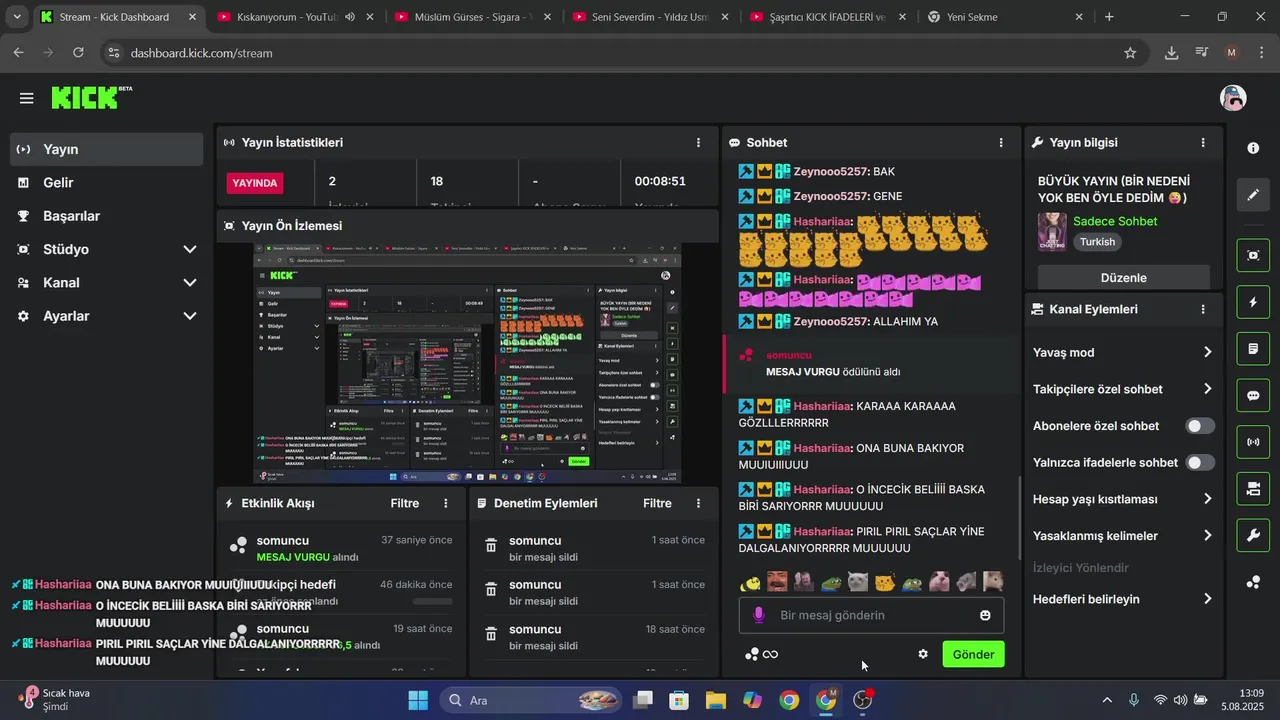
Task: Open Yasaklanmış kelimeler arrow
Action: 1207,536
